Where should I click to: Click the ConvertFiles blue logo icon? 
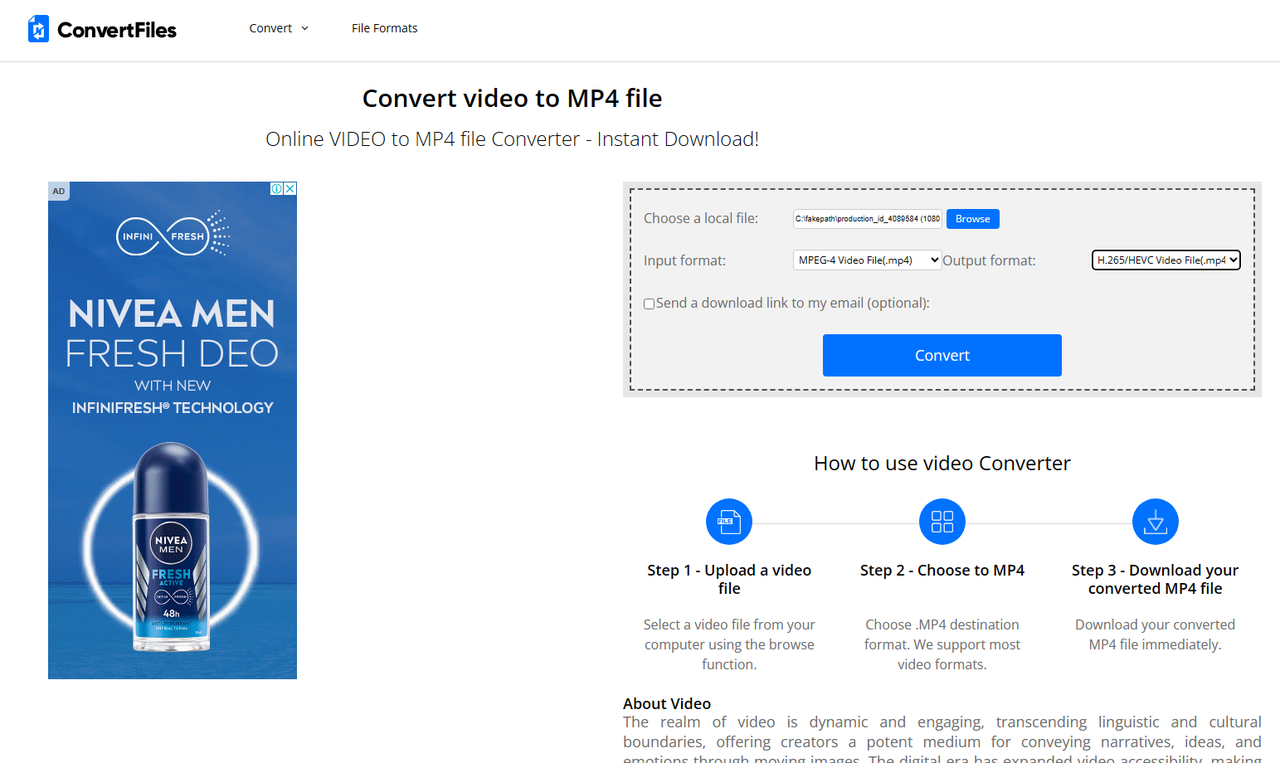pos(38,28)
